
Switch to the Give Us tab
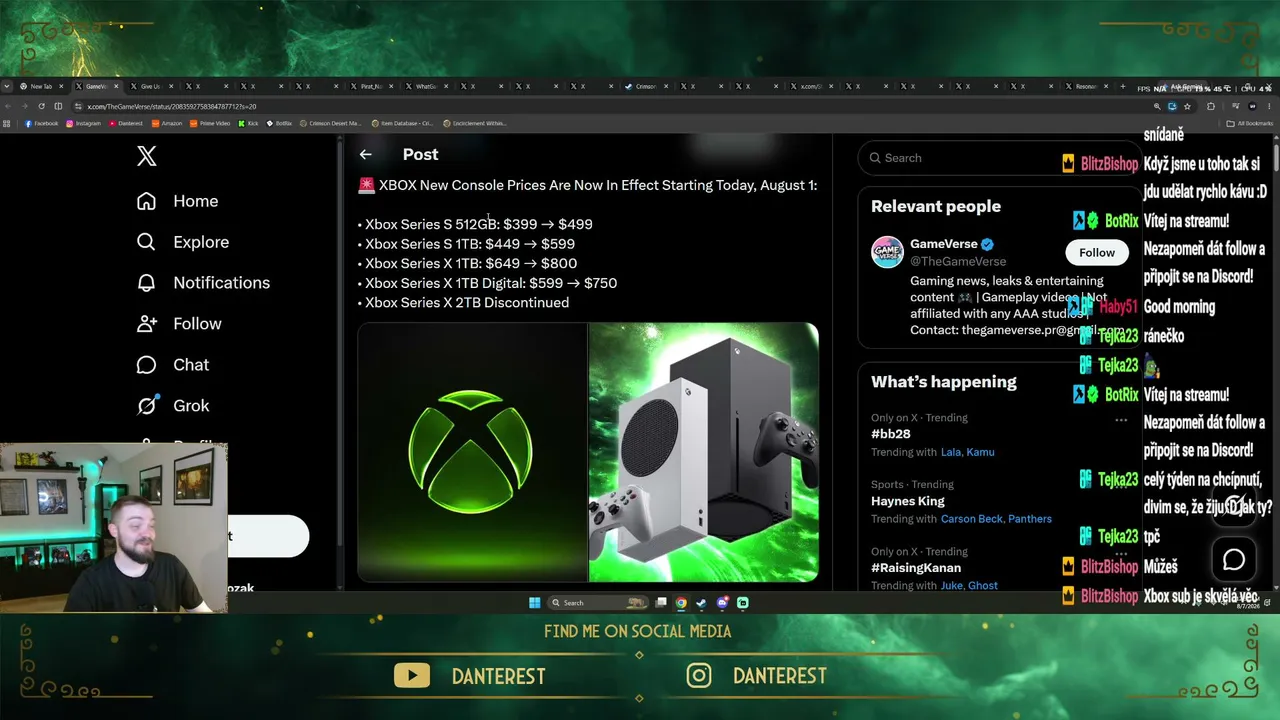point(150,87)
